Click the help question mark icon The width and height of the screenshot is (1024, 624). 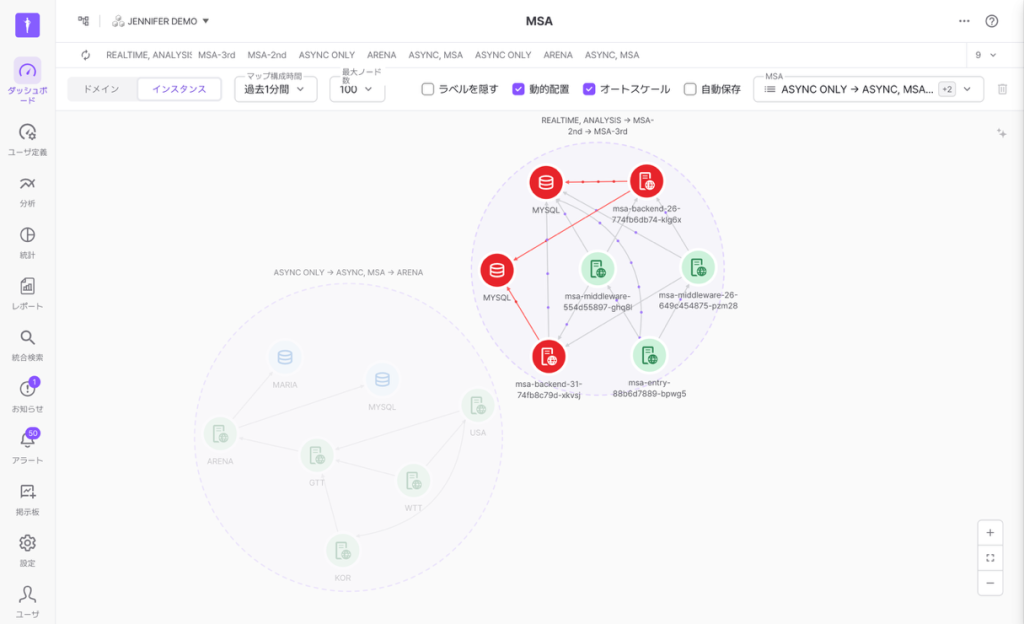(992, 20)
